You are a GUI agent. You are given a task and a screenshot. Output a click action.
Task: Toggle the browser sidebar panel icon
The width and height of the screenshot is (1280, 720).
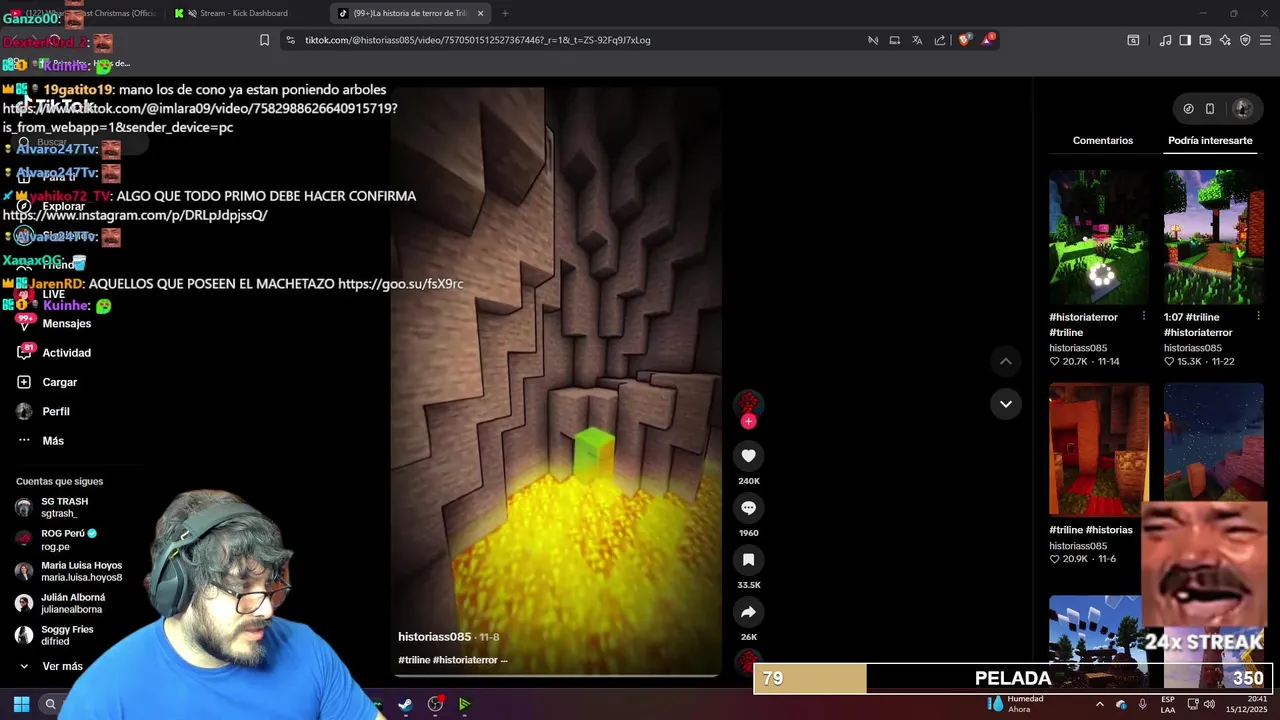coord(1185,40)
